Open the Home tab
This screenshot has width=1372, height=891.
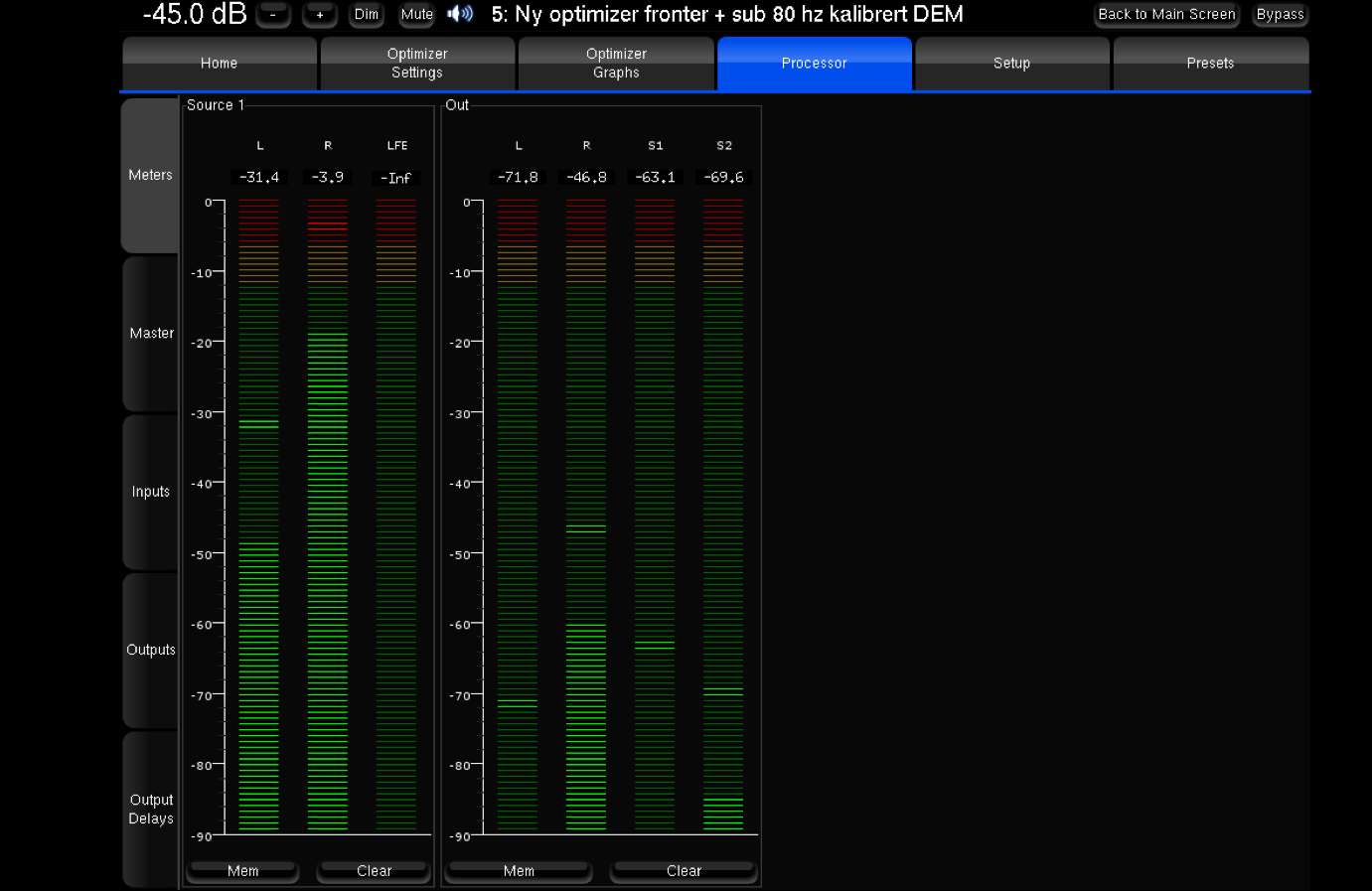[220, 64]
